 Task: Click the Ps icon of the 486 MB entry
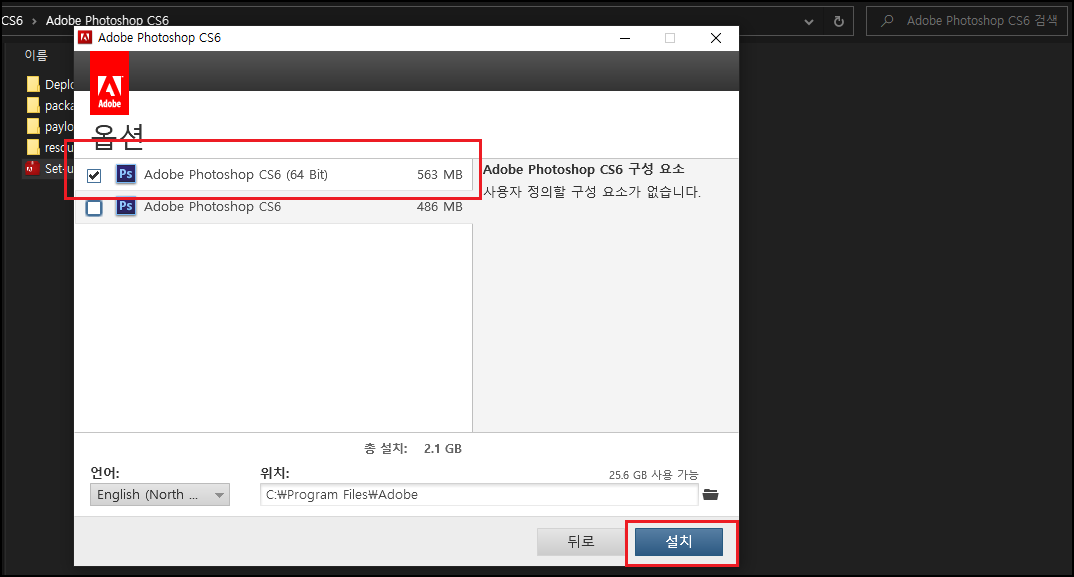click(x=125, y=206)
